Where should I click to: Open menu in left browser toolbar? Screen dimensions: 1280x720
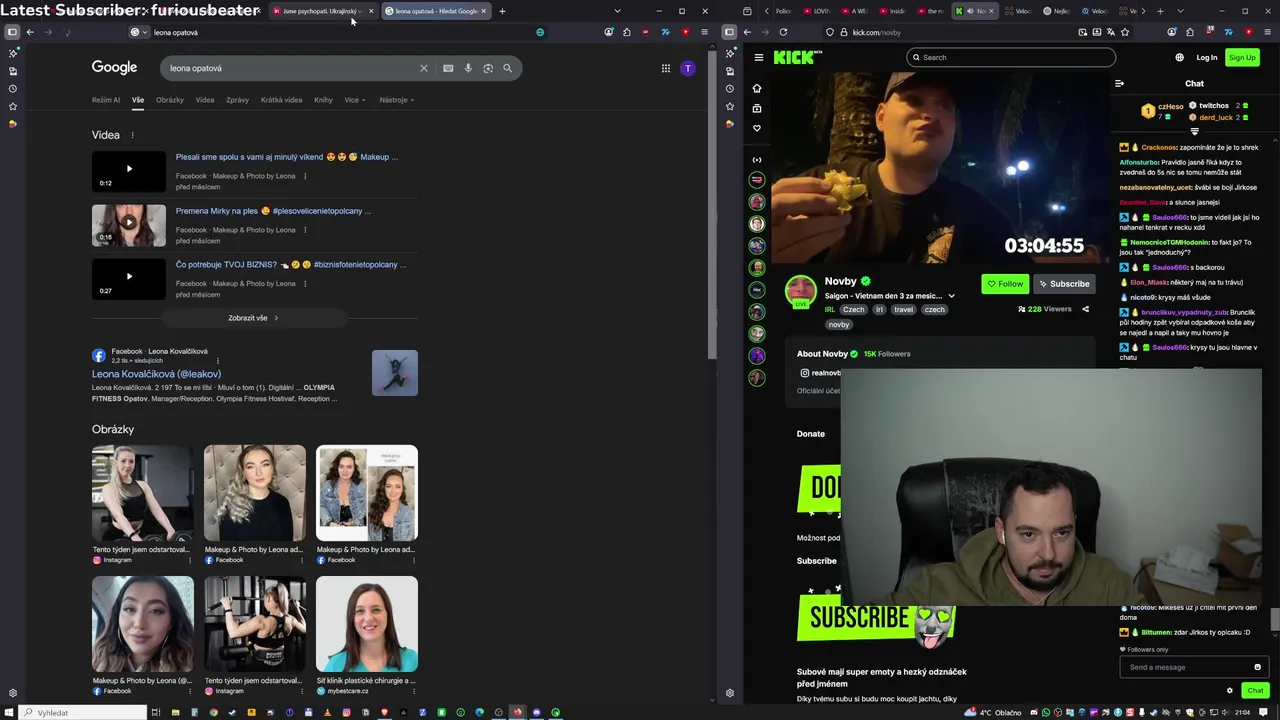coord(704,32)
